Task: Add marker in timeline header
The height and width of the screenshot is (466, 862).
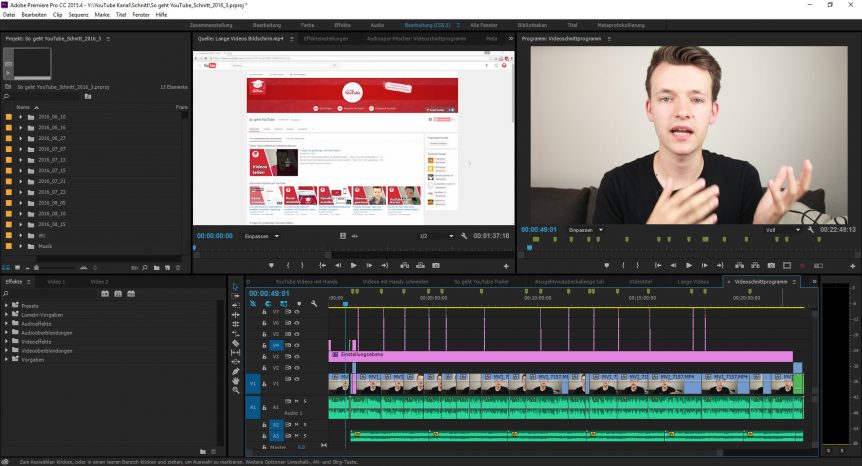Action: tap(299, 303)
